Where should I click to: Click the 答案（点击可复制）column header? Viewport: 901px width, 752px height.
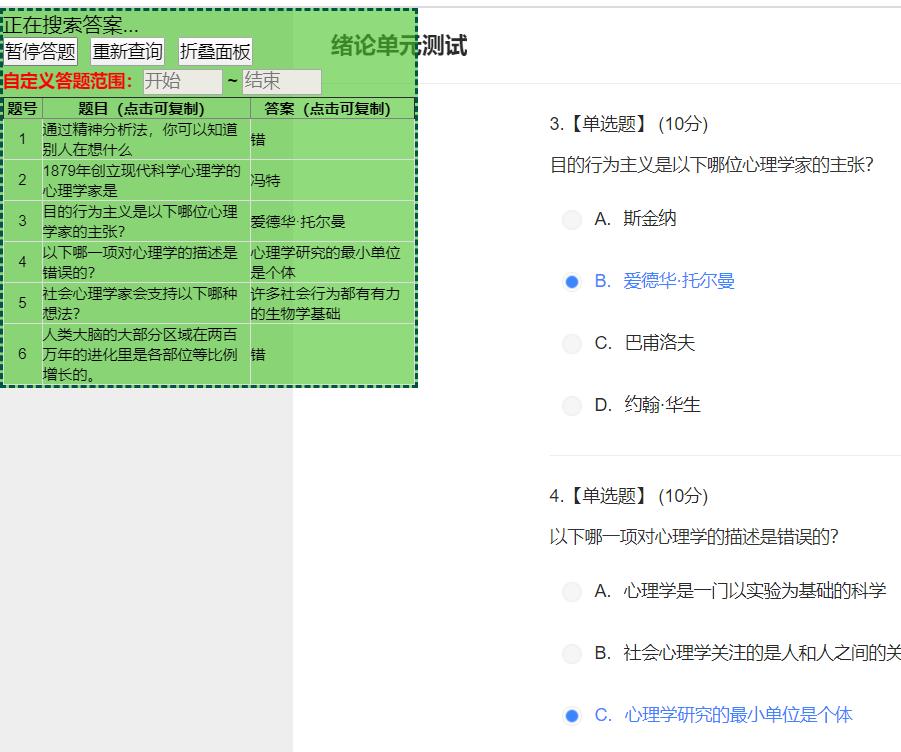point(331,109)
